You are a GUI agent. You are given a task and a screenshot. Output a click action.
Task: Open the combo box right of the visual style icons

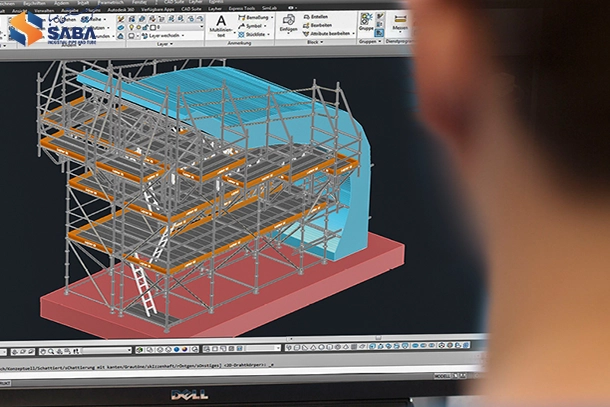[x=262, y=348]
